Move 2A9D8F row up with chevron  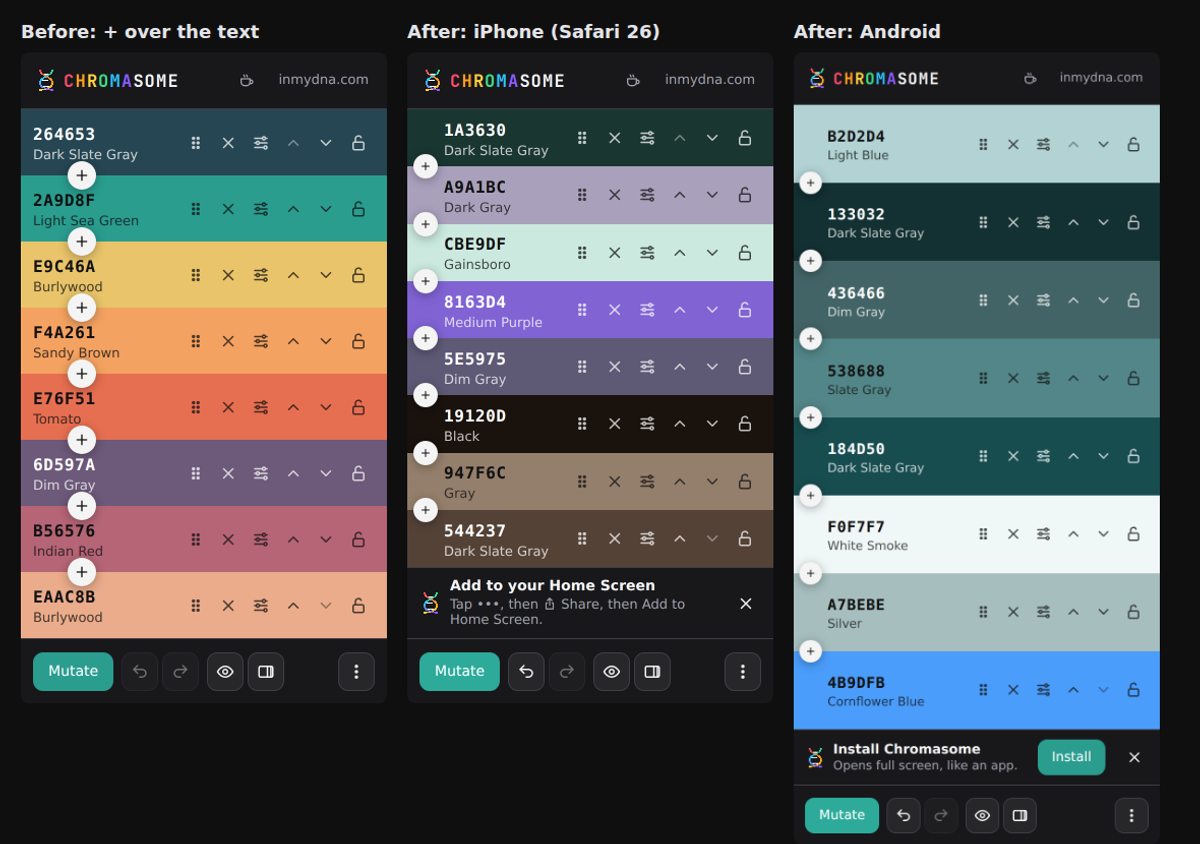tap(293, 209)
